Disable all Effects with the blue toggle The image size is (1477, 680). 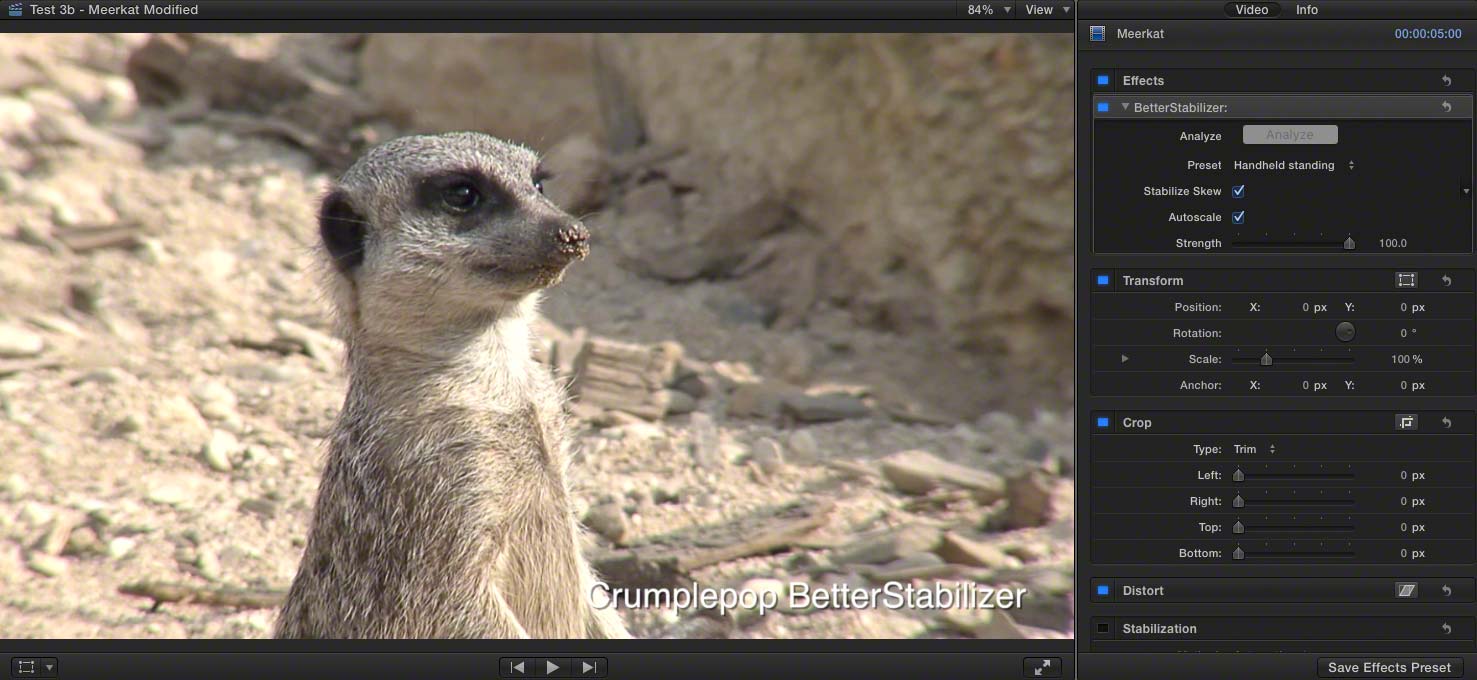click(1103, 81)
